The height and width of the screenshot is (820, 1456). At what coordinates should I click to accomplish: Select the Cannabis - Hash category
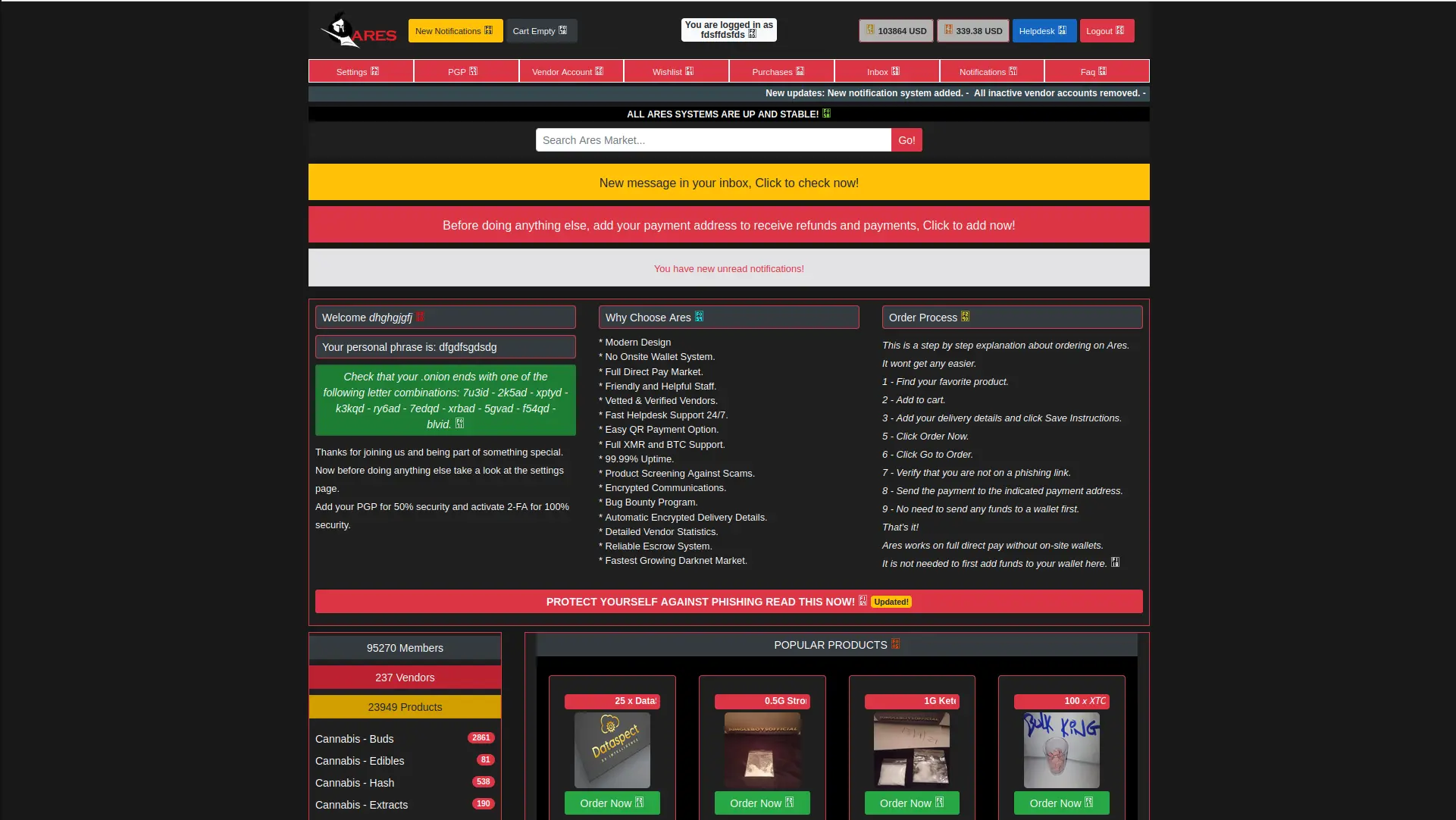click(355, 782)
